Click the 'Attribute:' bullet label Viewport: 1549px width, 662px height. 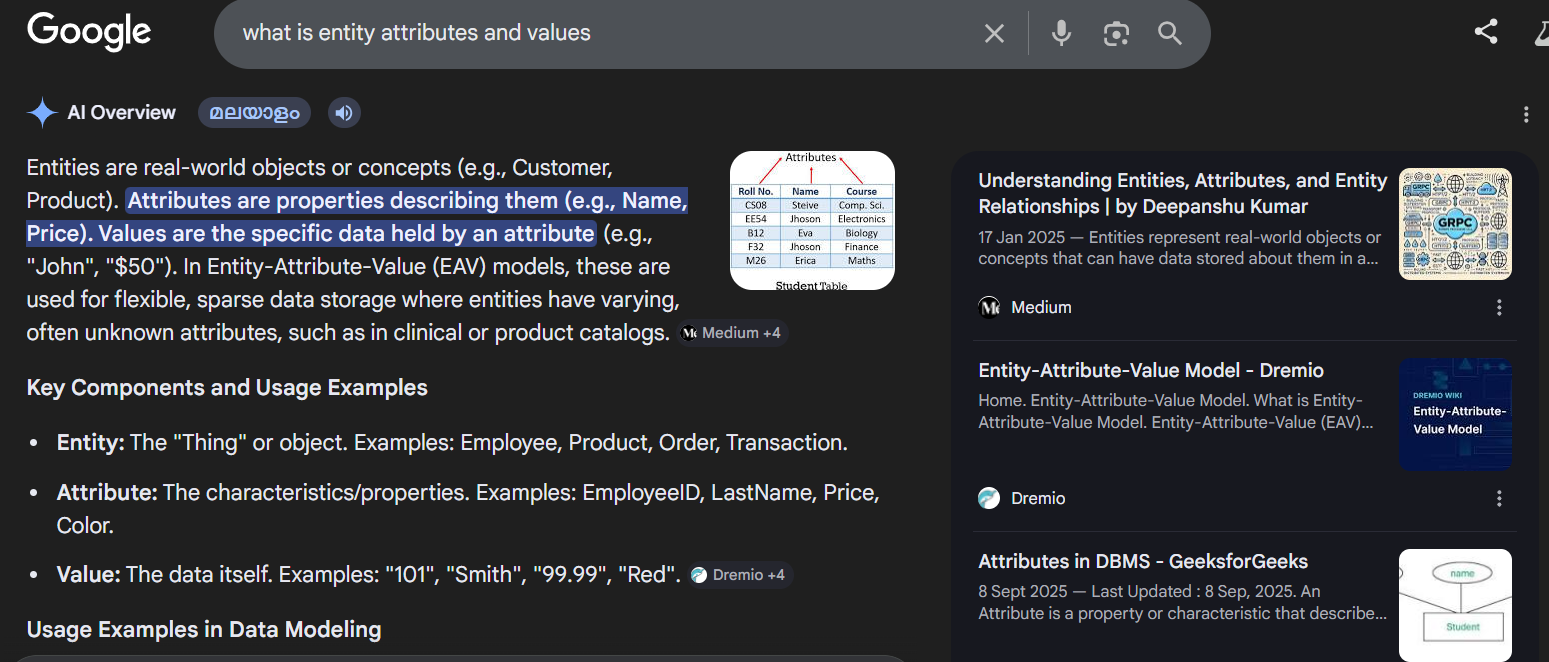point(107,492)
